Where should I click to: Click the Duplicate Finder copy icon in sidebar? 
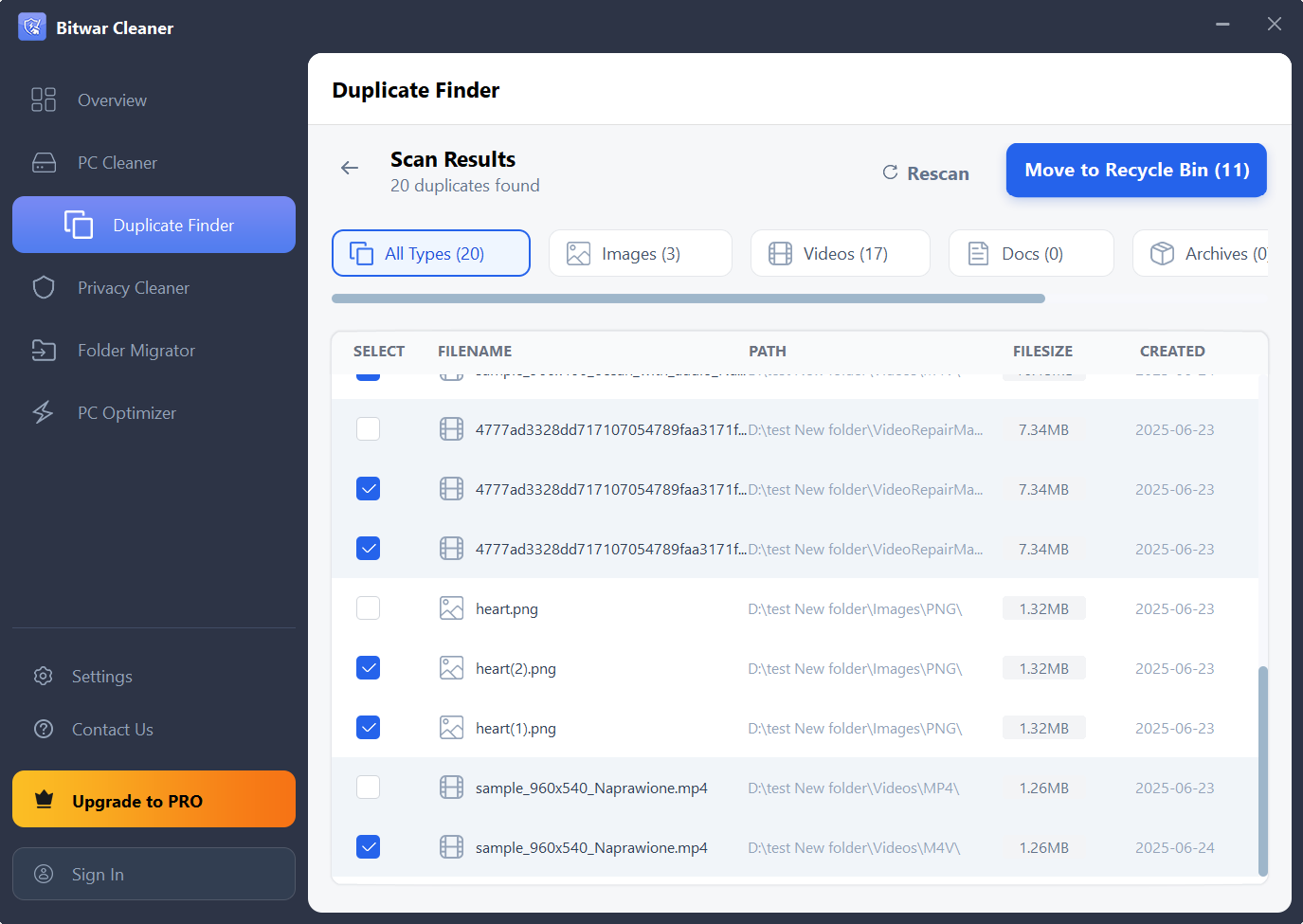tap(79, 225)
